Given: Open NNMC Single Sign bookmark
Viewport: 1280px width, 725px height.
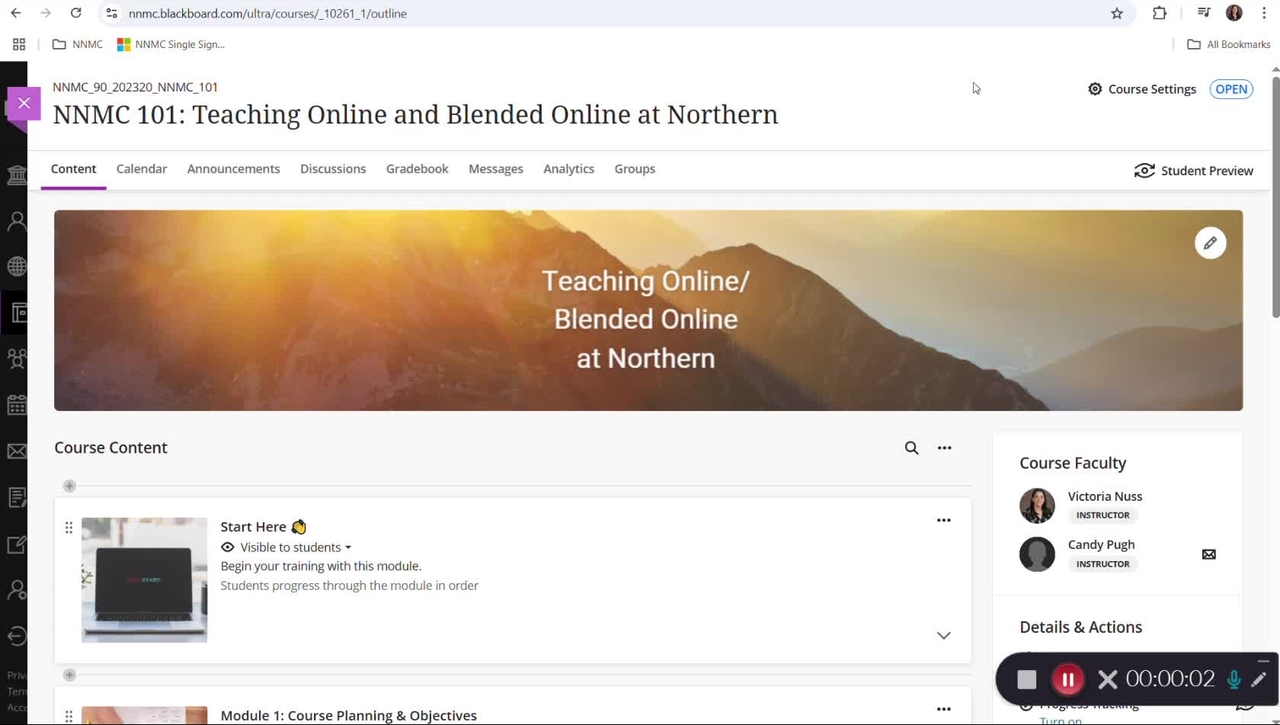Looking at the screenshot, I should click(x=171, y=44).
